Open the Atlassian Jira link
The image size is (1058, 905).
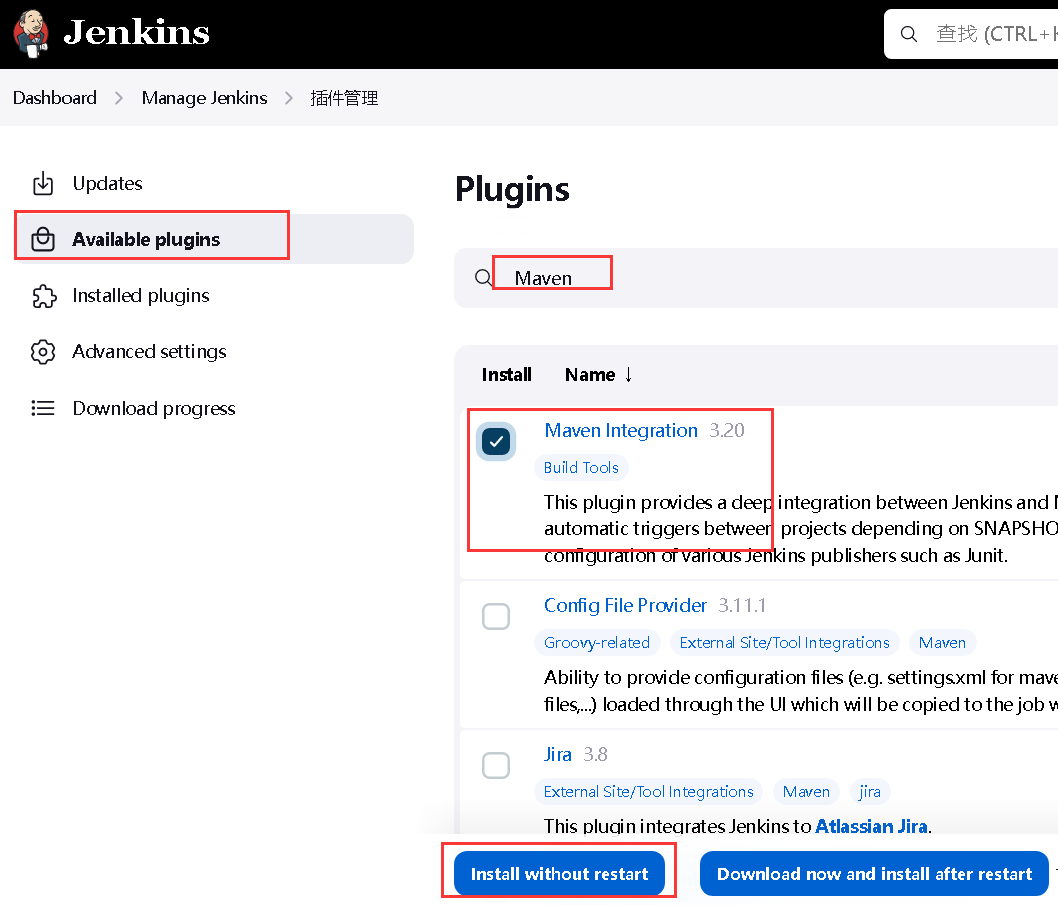[871, 826]
